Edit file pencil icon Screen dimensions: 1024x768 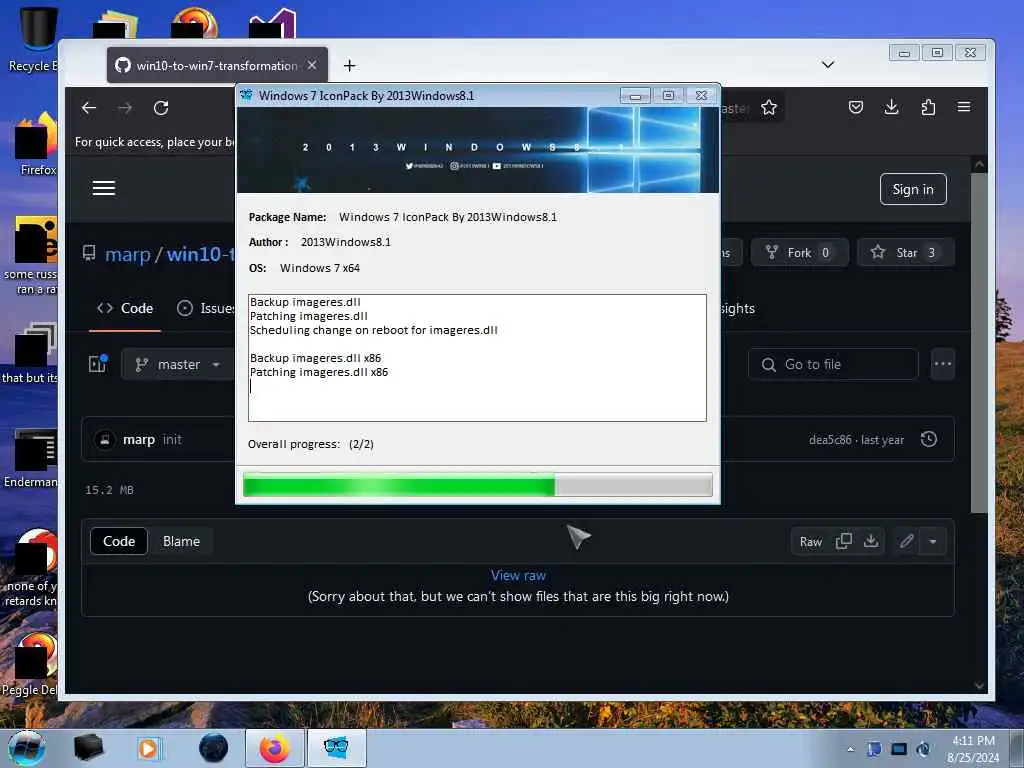coord(906,541)
